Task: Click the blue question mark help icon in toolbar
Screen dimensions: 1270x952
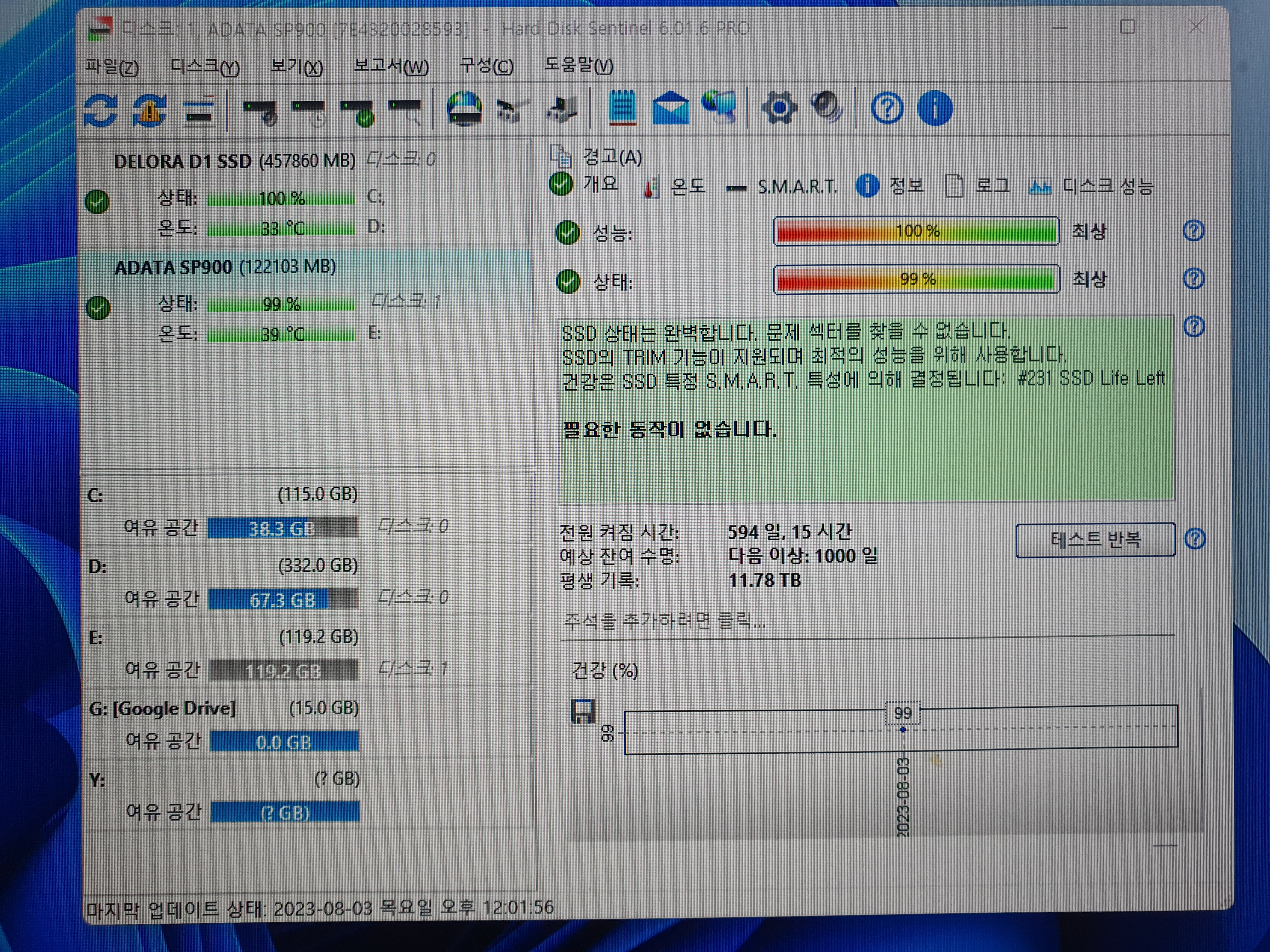Action: click(x=887, y=109)
